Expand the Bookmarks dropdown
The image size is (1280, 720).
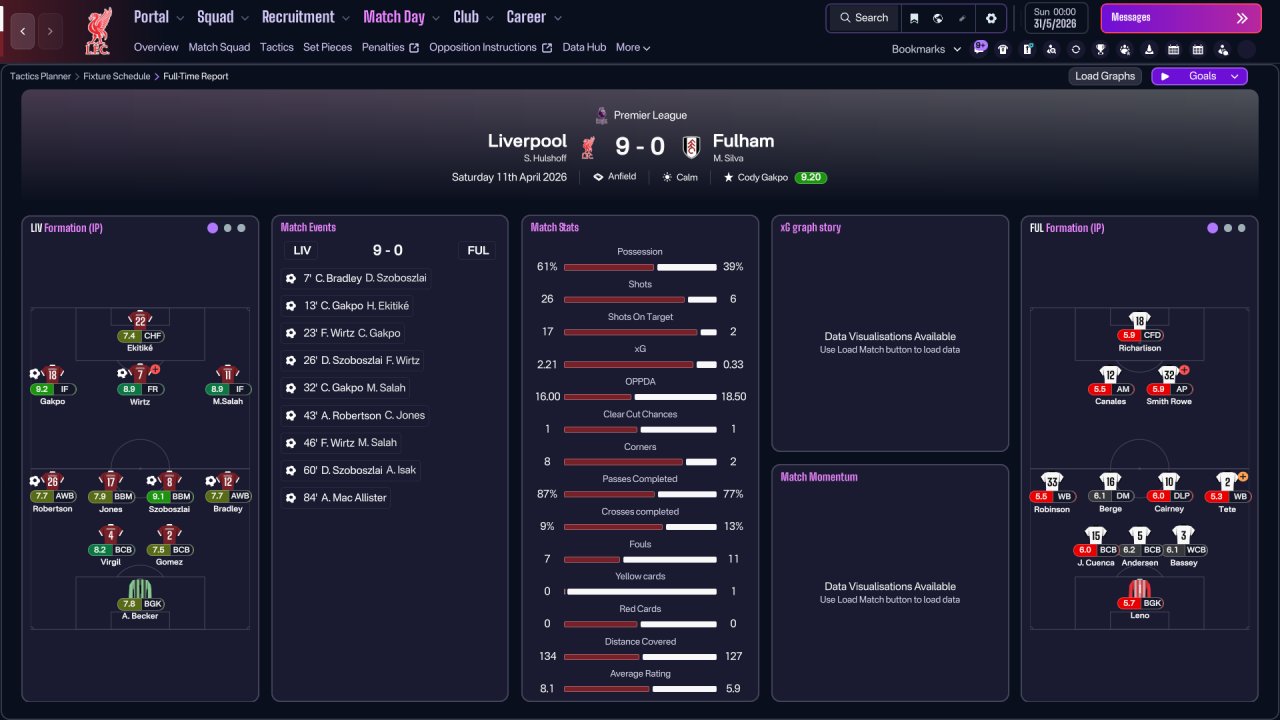pyautogui.click(x=926, y=49)
